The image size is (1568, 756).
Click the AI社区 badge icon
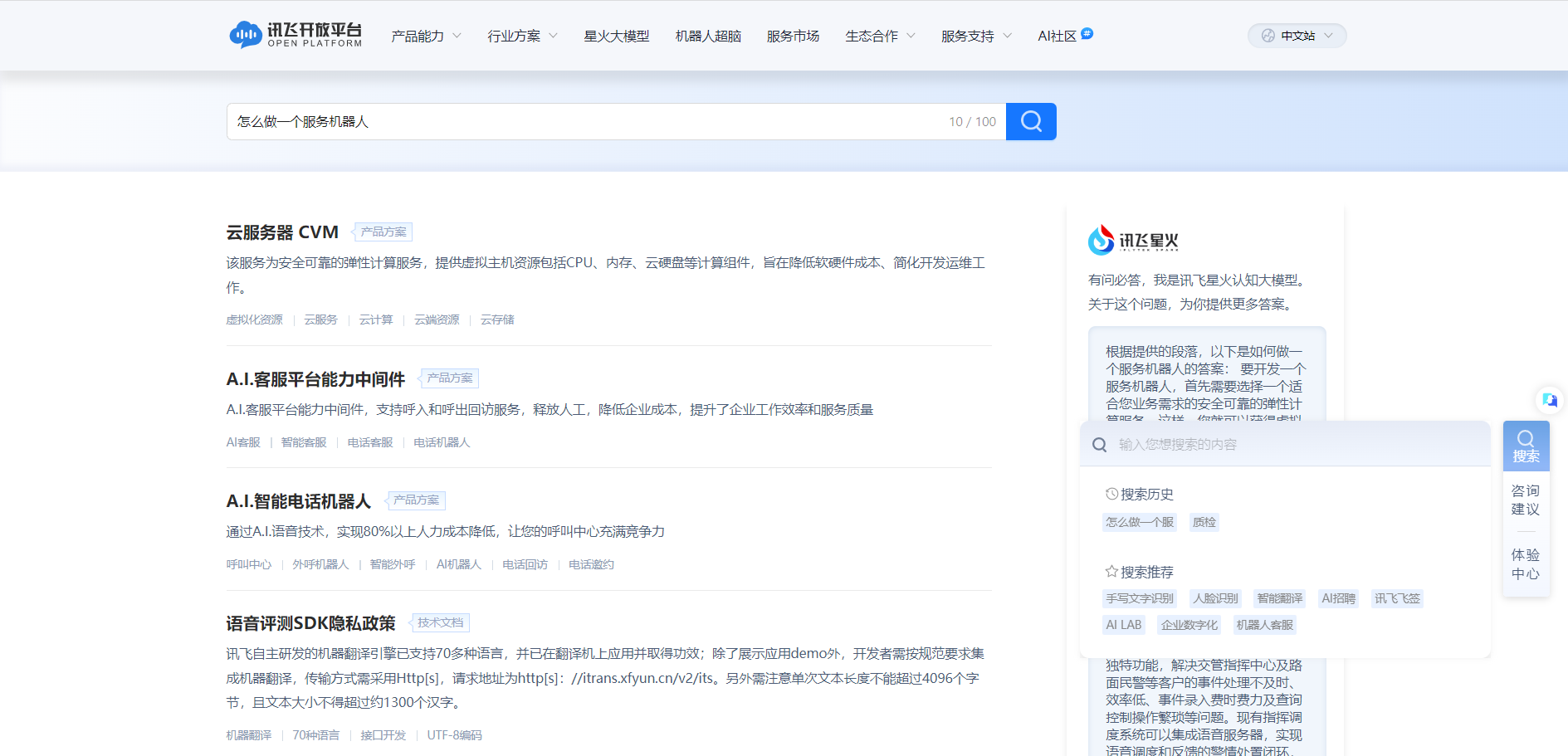point(1087,33)
